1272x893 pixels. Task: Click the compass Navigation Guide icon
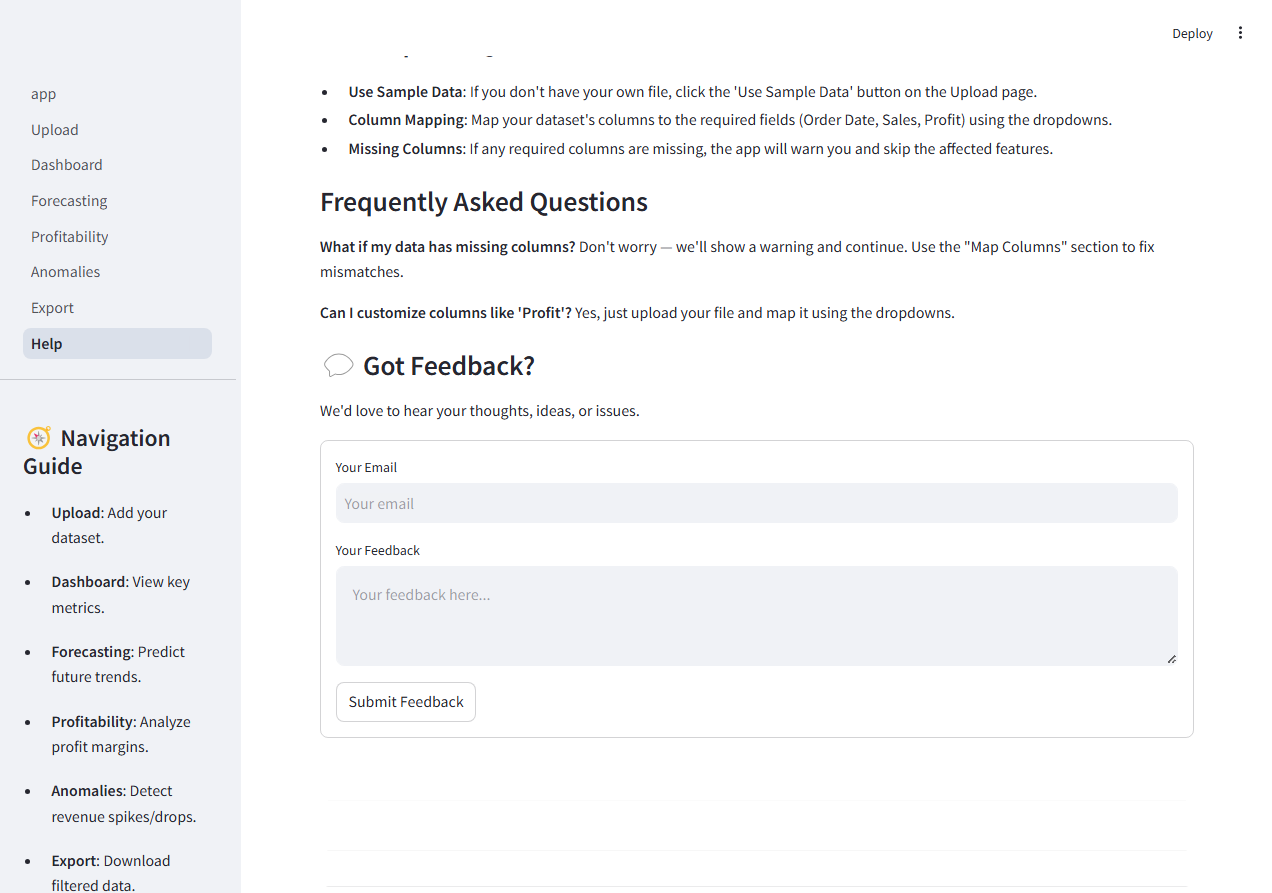click(x=38, y=437)
